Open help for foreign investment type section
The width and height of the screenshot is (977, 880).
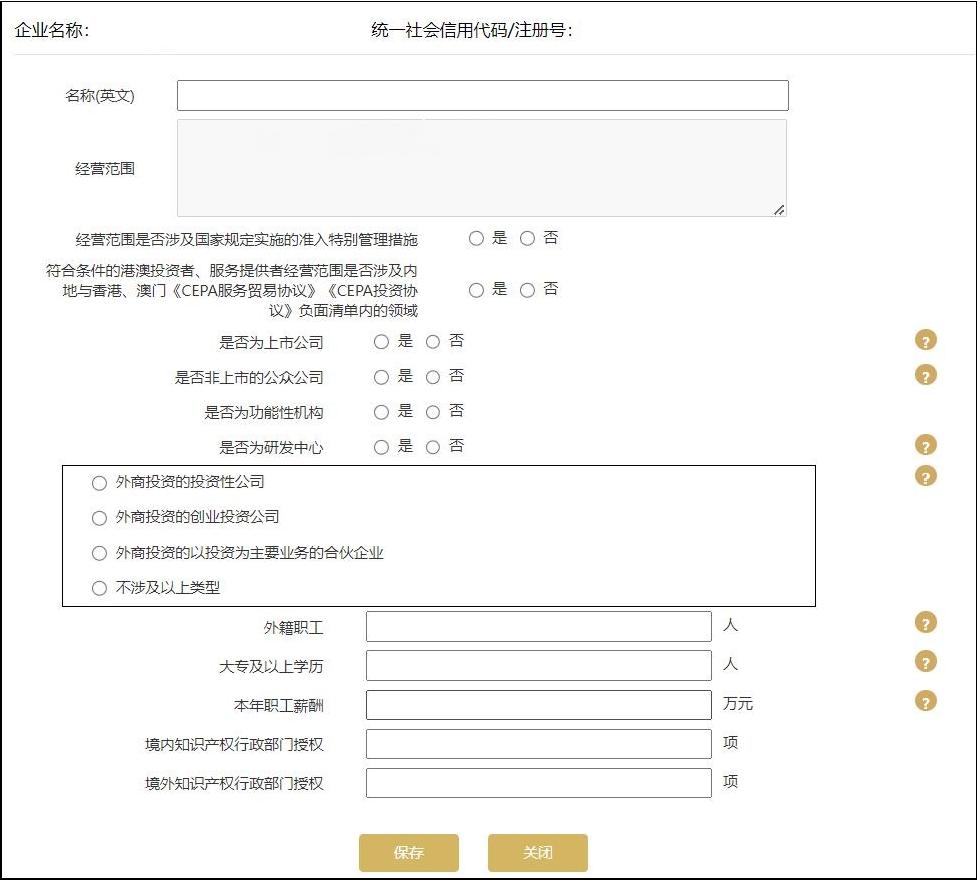tap(925, 476)
